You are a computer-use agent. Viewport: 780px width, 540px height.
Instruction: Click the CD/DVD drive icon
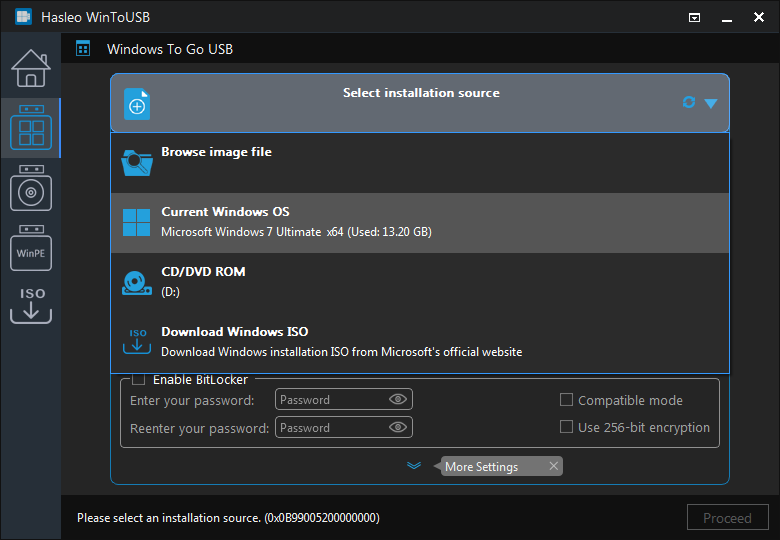137,282
